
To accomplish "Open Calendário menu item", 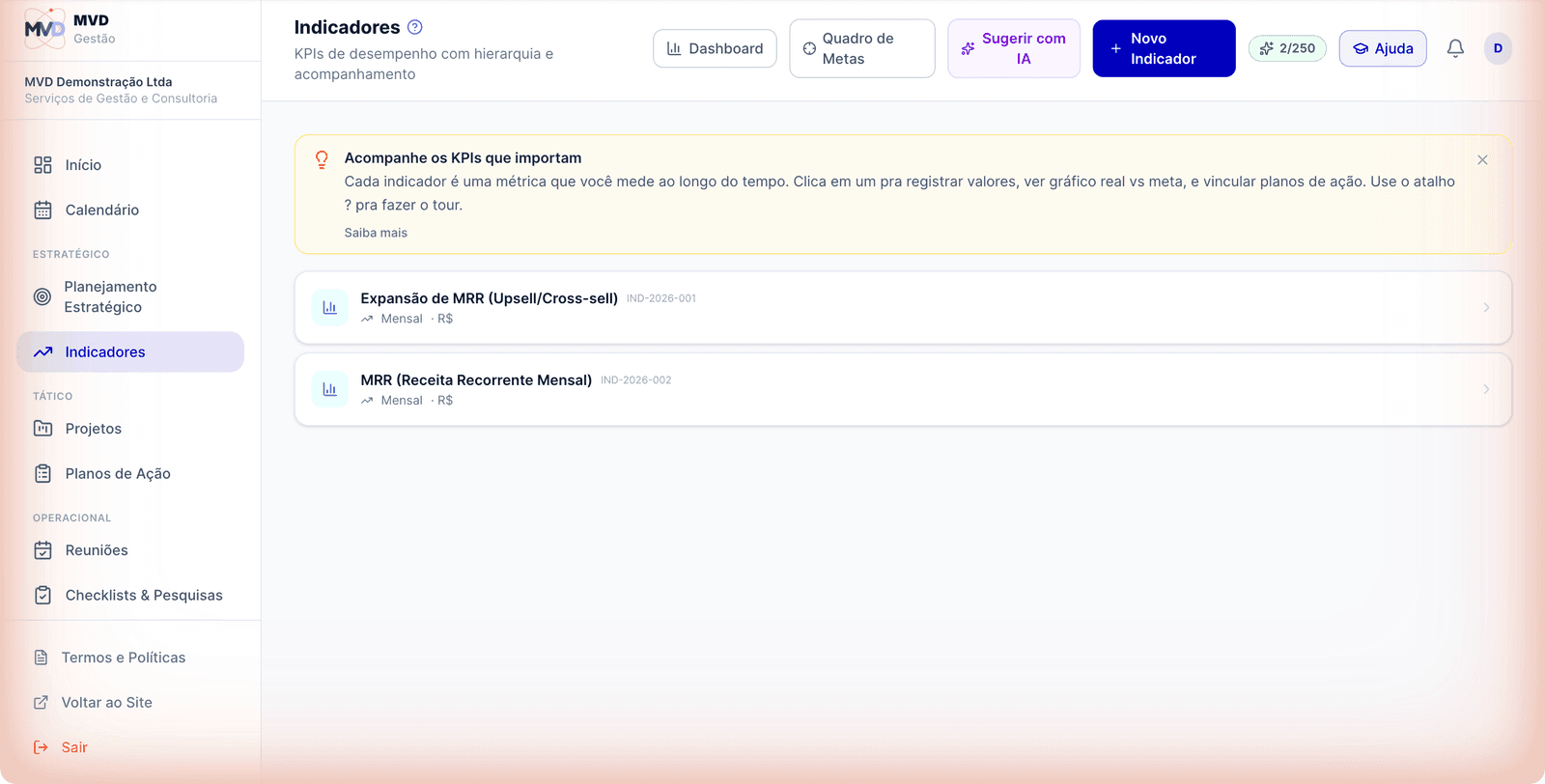I will click(130, 210).
